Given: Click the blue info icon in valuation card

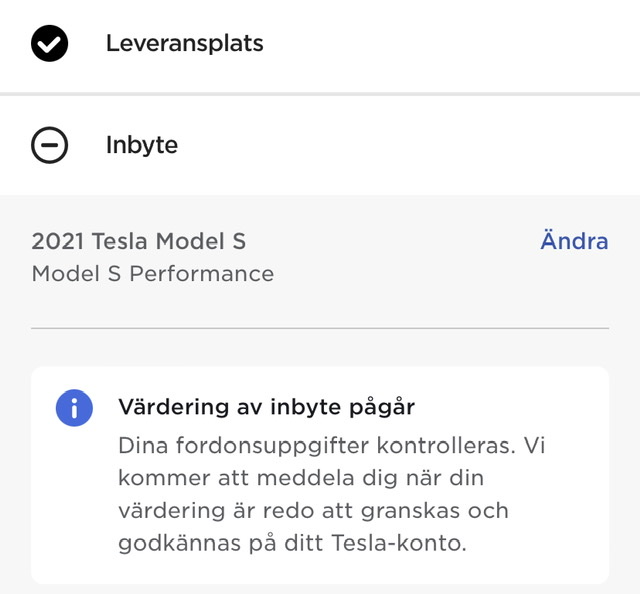Looking at the screenshot, I should click(x=74, y=408).
